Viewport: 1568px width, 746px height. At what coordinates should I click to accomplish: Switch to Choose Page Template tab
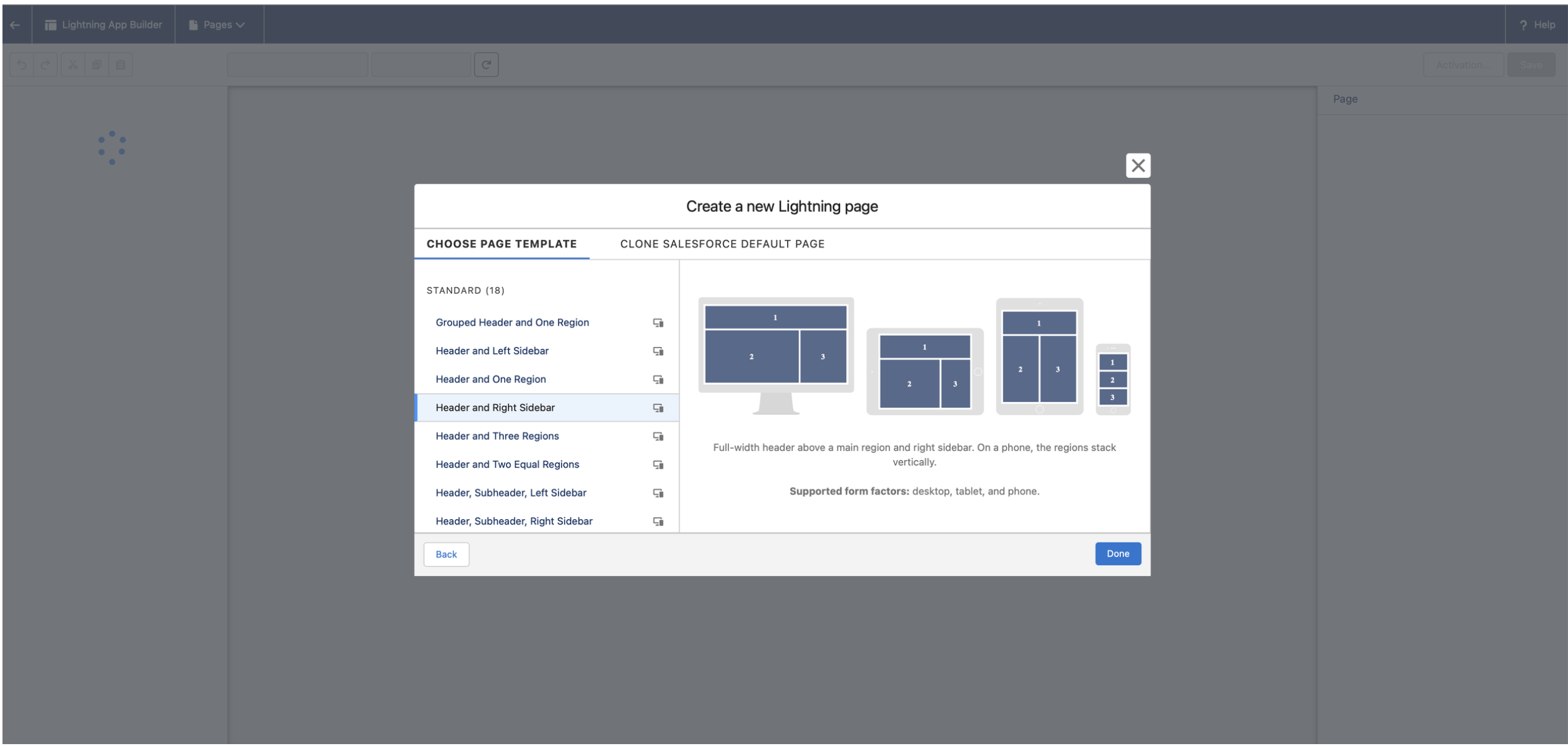pyautogui.click(x=502, y=244)
